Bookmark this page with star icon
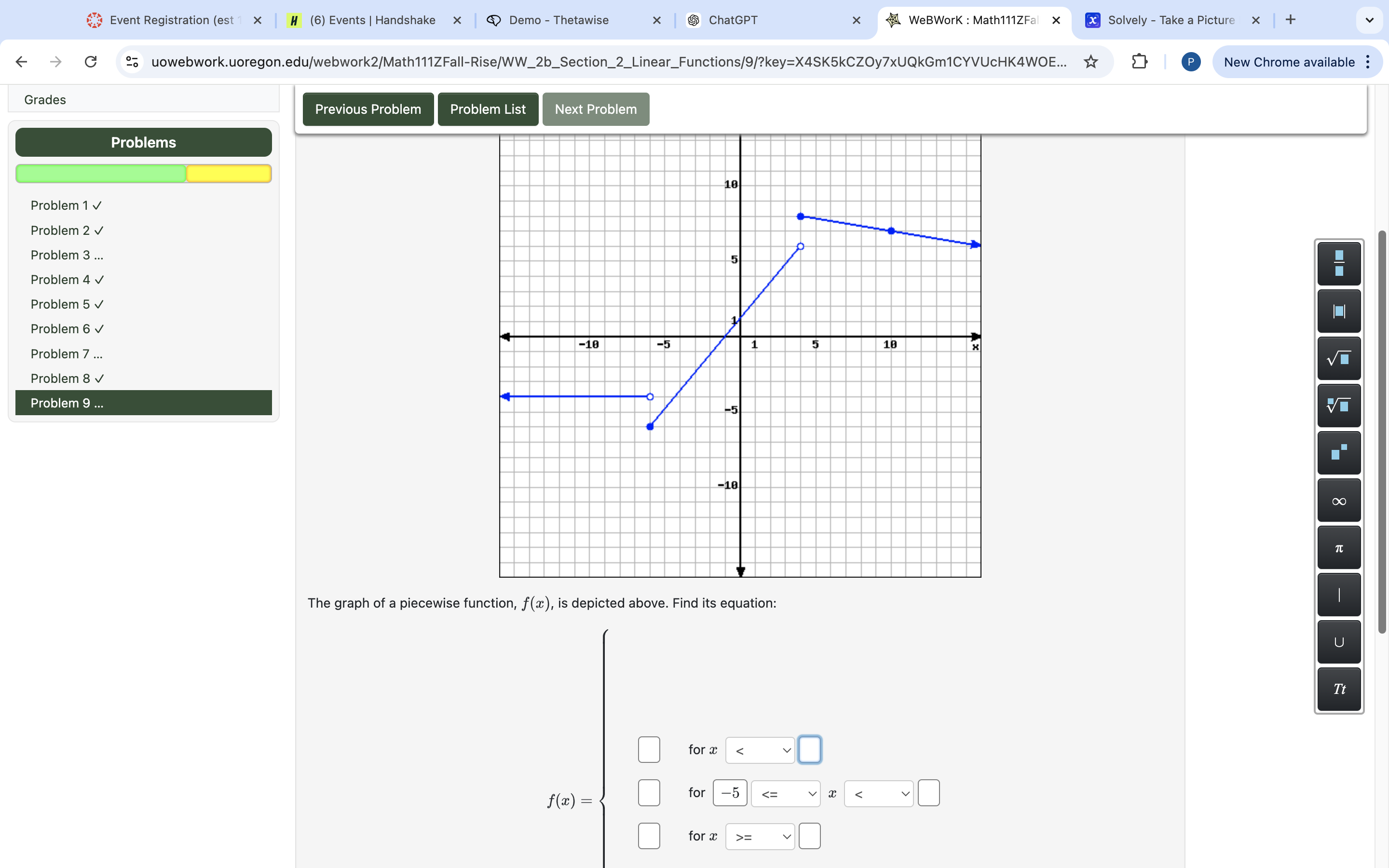 coord(1090,61)
